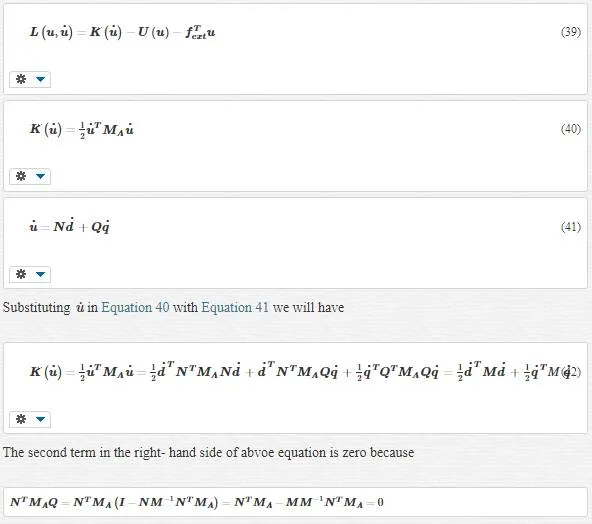Select the Lagrangian formula L(u, u̇)
This screenshot has height=524, width=592.
coord(123,32)
